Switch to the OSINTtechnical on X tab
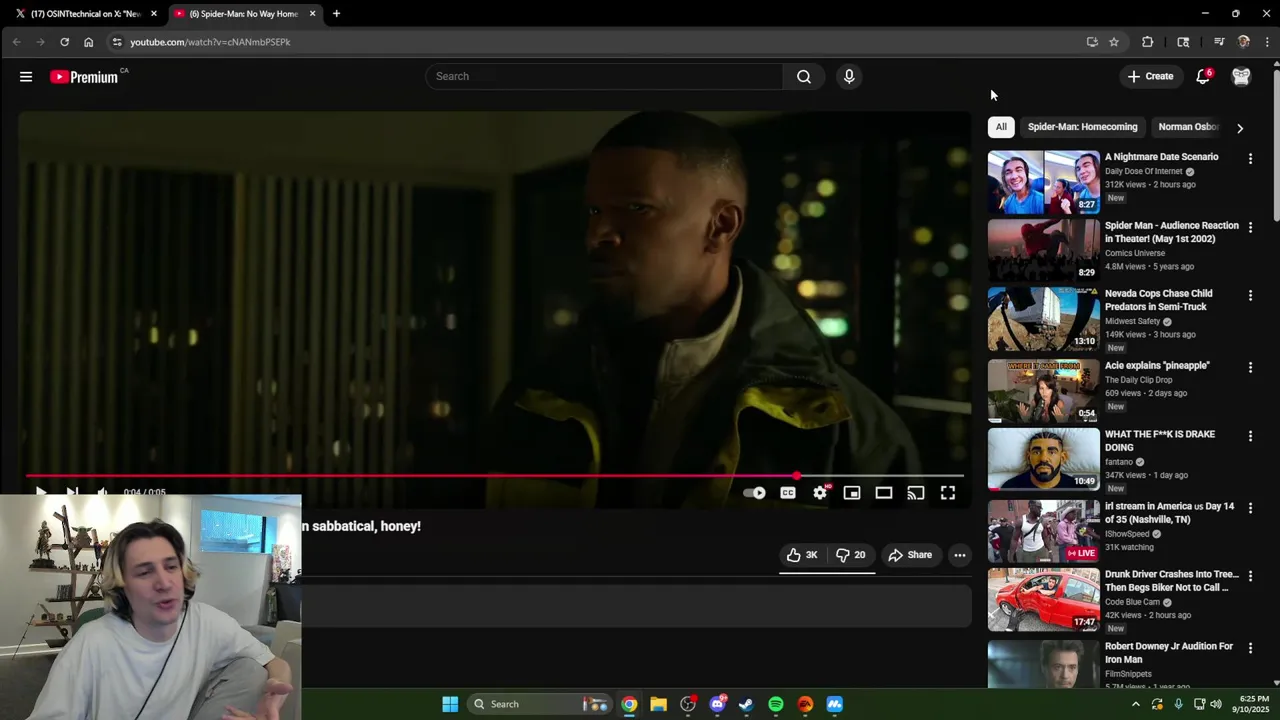Screen dimensions: 1280x720 click(85, 14)
